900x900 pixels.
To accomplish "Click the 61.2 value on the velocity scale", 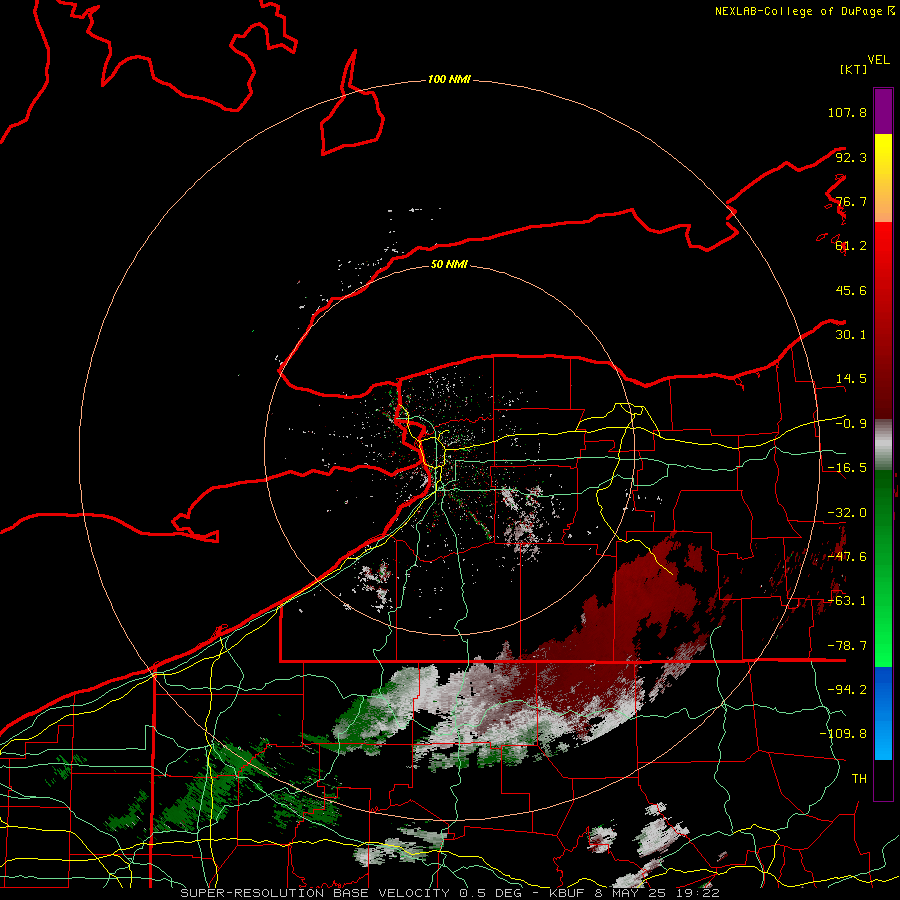I will 851,246.
